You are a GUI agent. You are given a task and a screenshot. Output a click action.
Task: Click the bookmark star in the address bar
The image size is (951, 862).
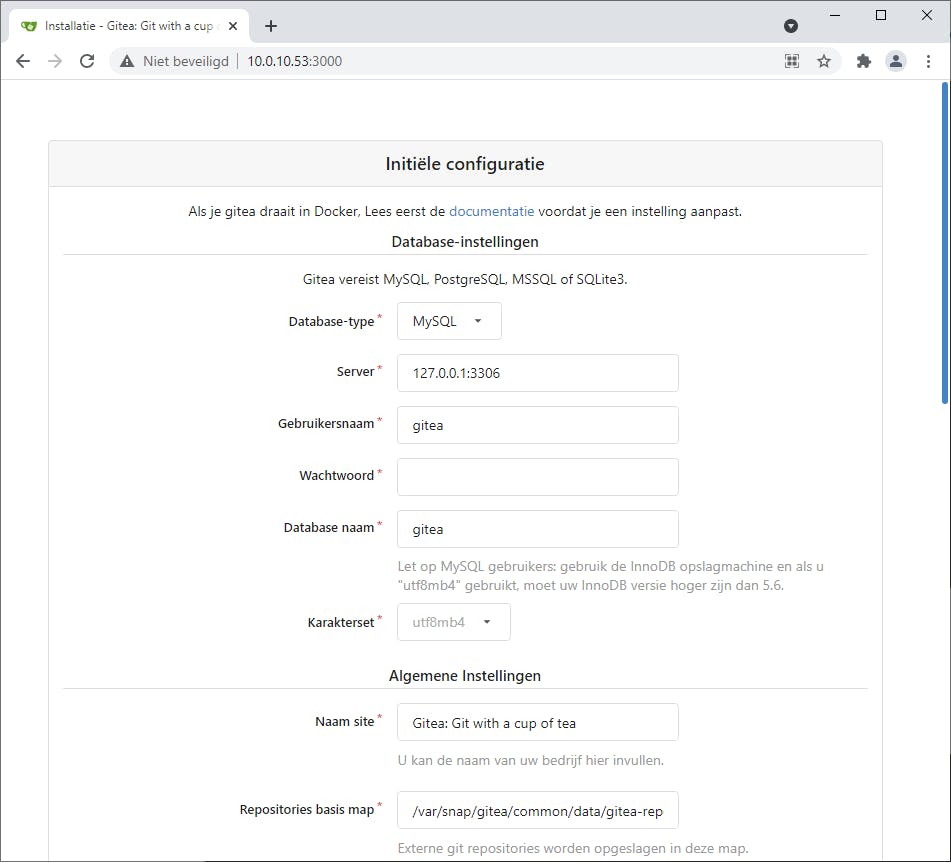coord(824,61)
